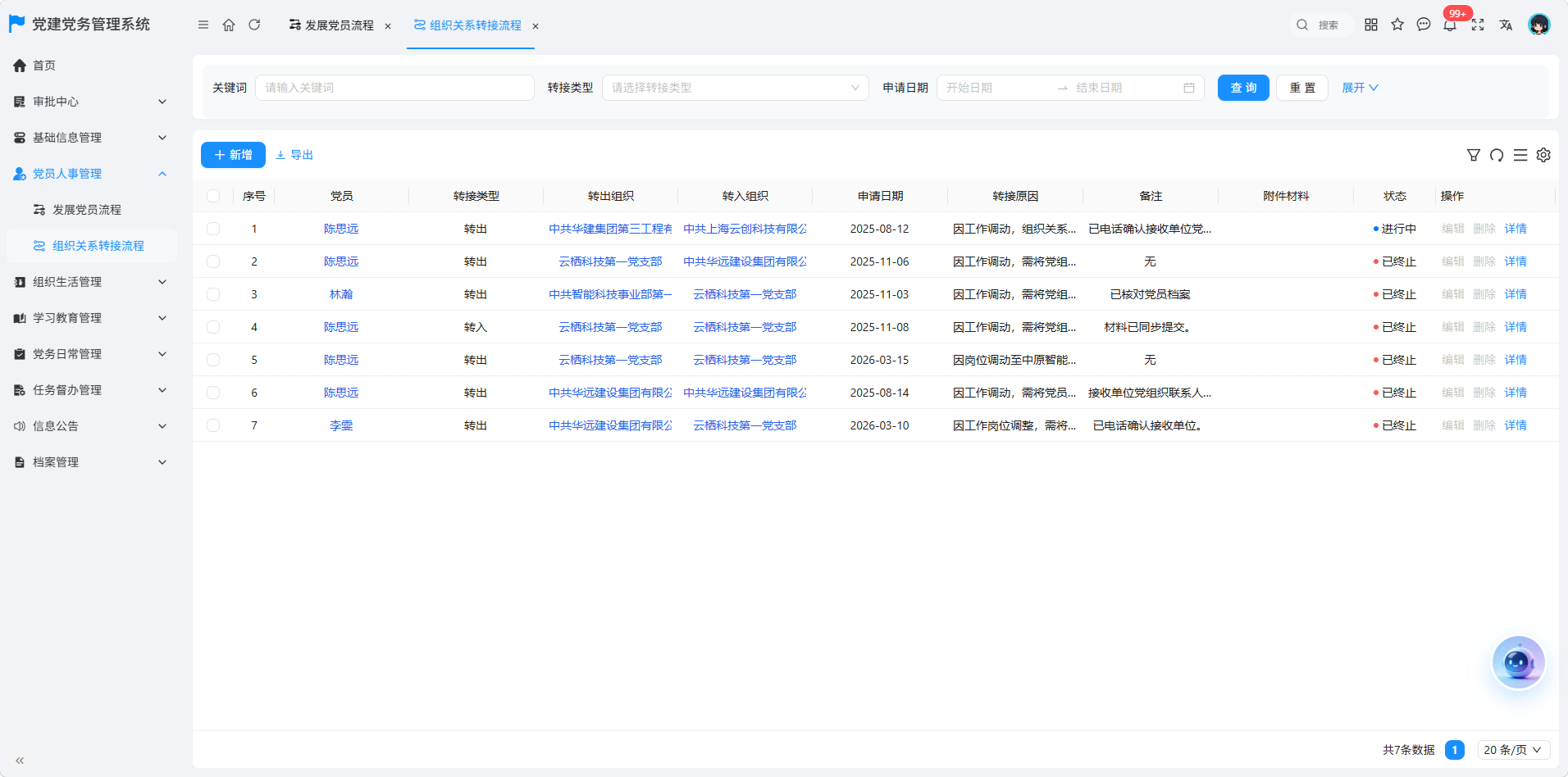Click the favorites star icon
Image resolution: width=1568 pixels, height=777 pixels.
point(1397,25)
